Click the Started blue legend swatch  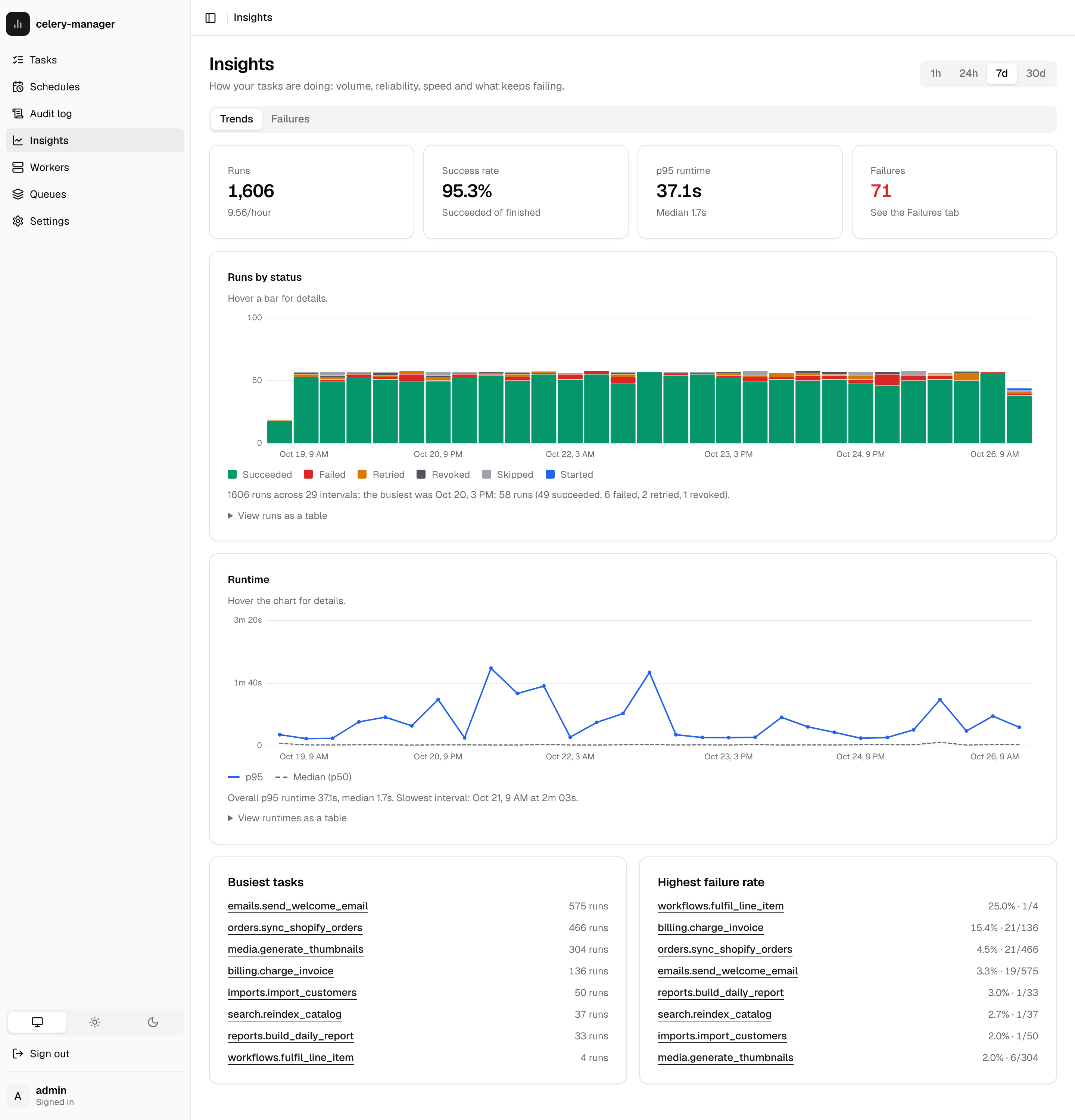click(550, 474)
